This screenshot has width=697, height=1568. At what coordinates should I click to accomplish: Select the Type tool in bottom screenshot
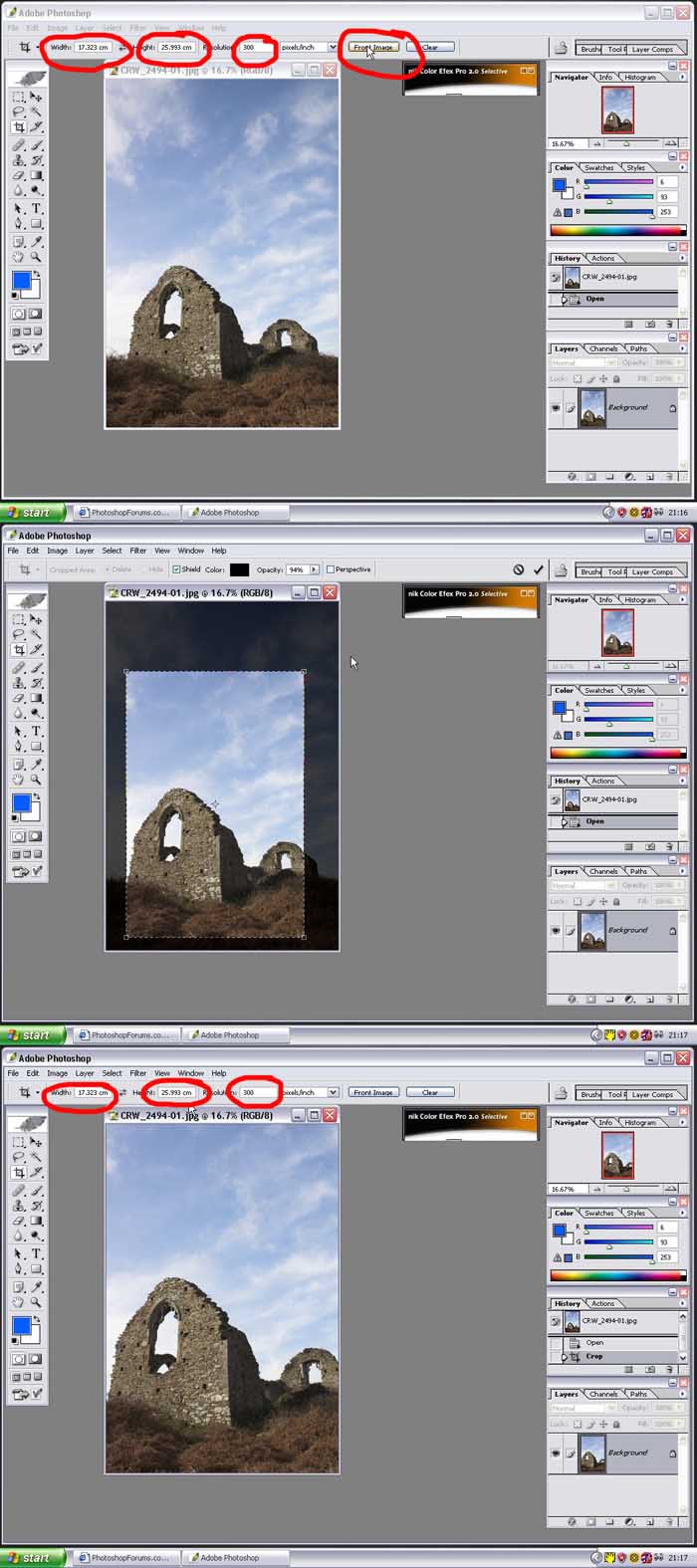(36, 1253)
